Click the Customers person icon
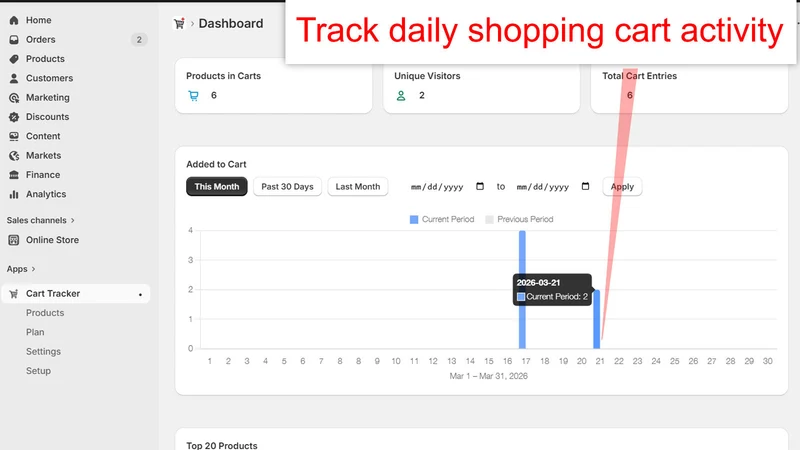 pos(14,79)
